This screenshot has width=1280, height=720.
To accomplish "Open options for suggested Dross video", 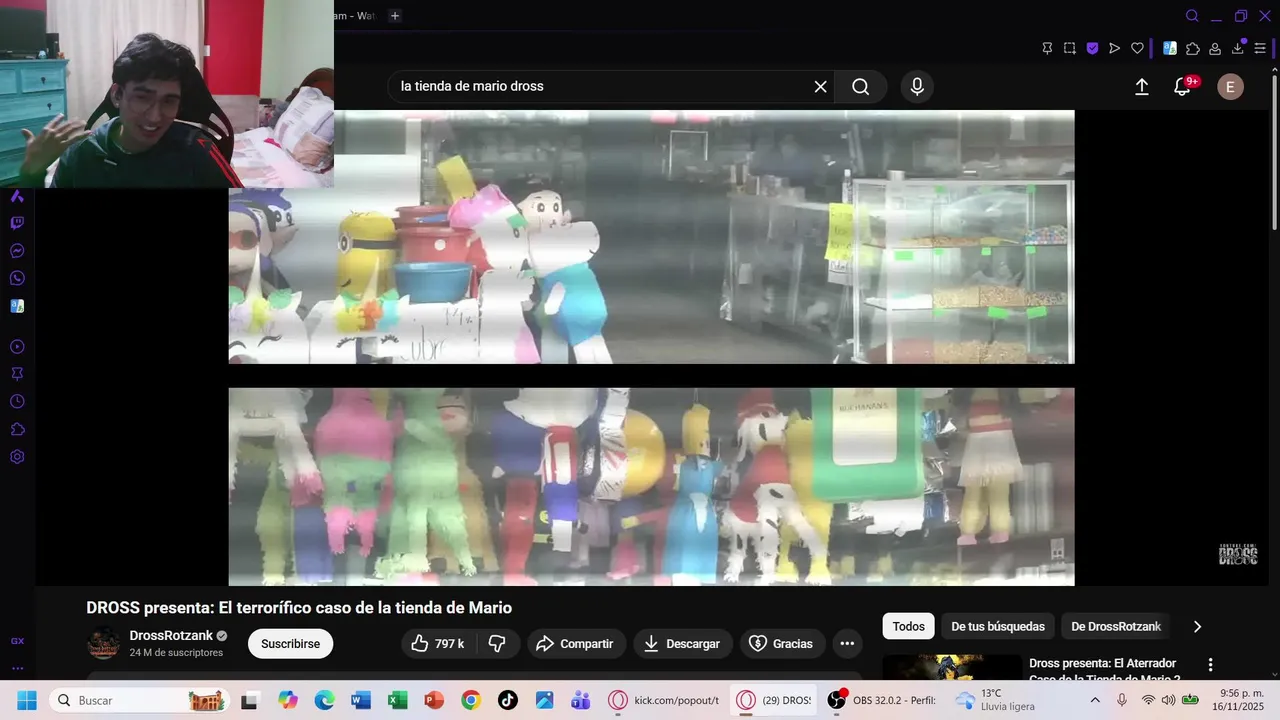I will coord(1210,665).
